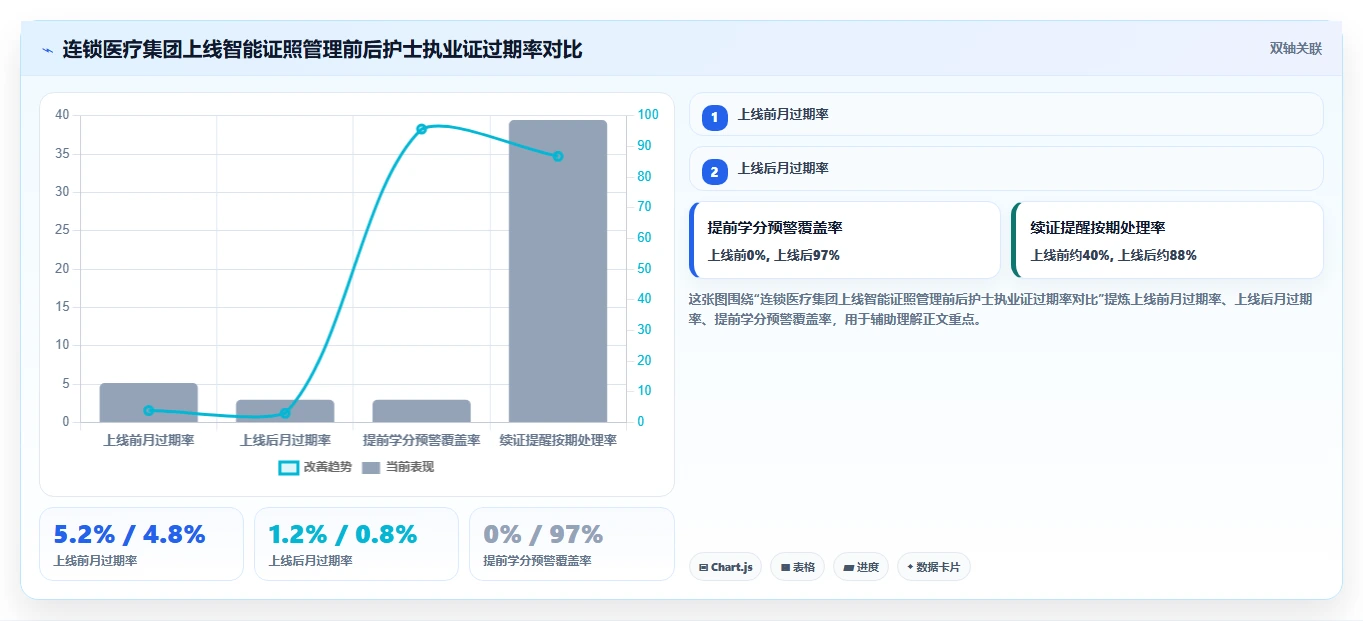Click the 进度 tag

(861, 567)
